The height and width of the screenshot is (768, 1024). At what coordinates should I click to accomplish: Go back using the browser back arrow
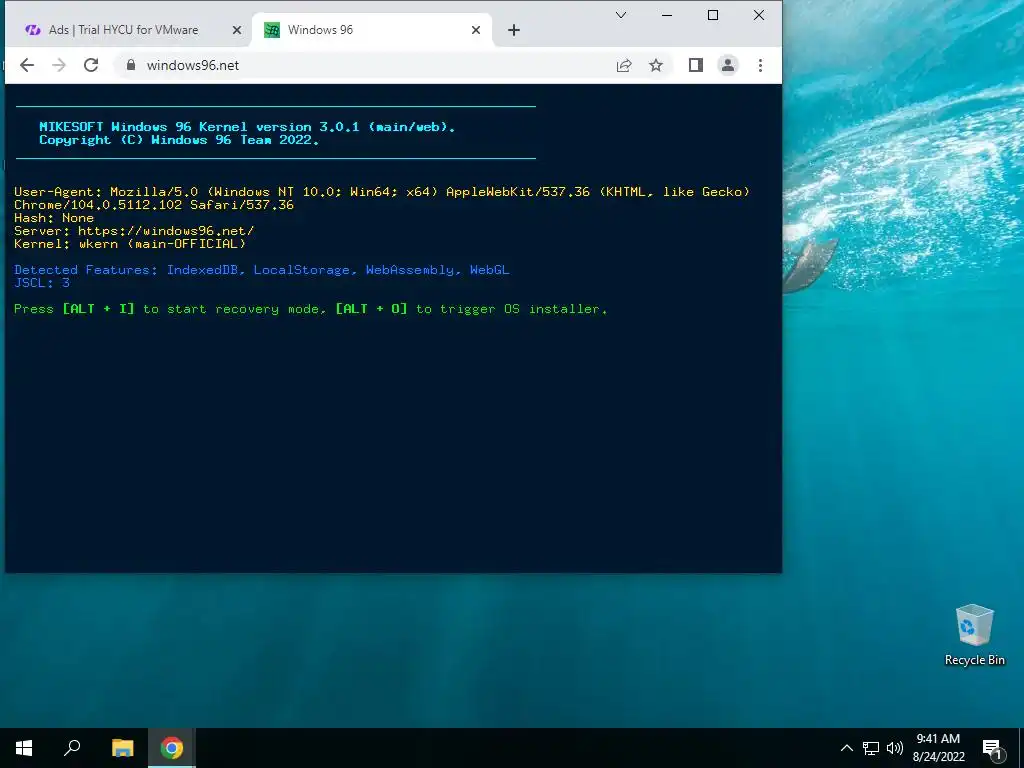coord(27,65)
